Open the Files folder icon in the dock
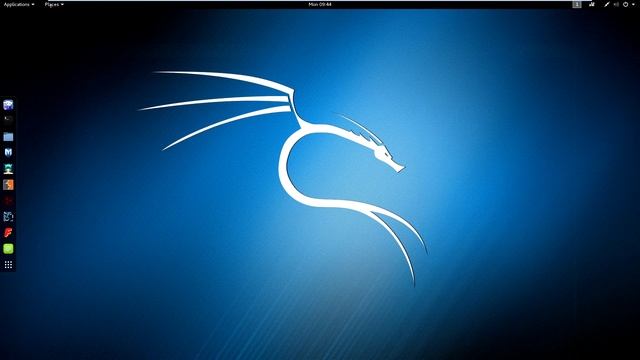 pos(8,137)
